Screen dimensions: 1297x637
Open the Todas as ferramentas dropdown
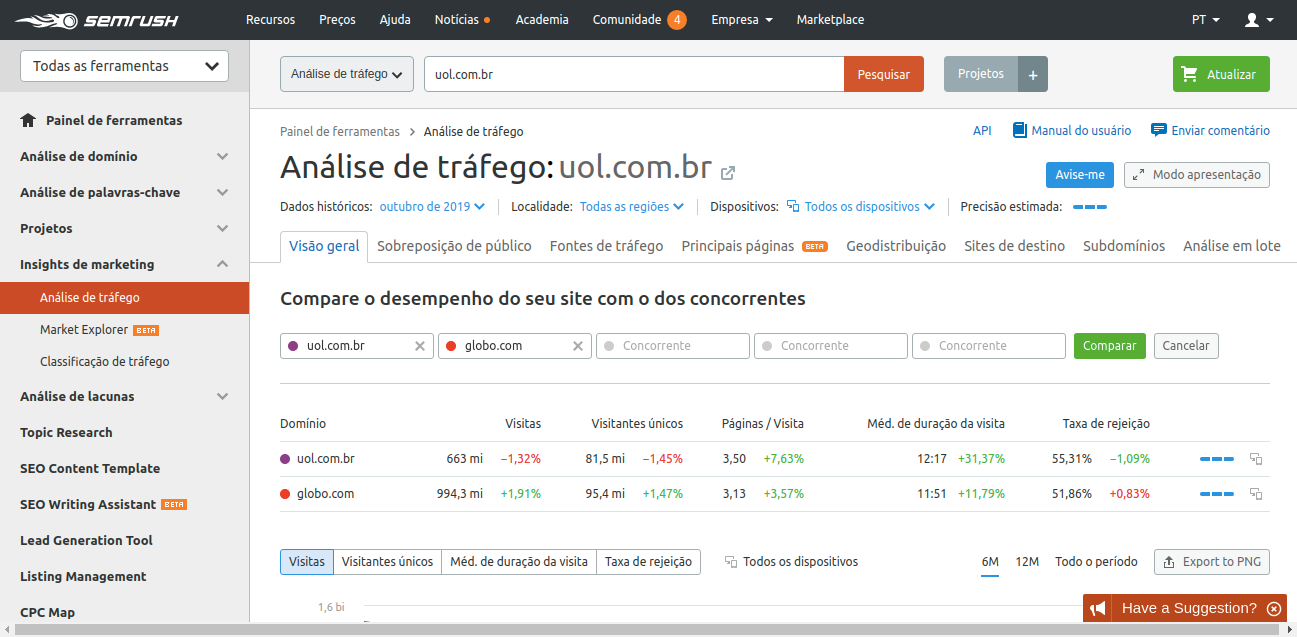pos(125,66)
